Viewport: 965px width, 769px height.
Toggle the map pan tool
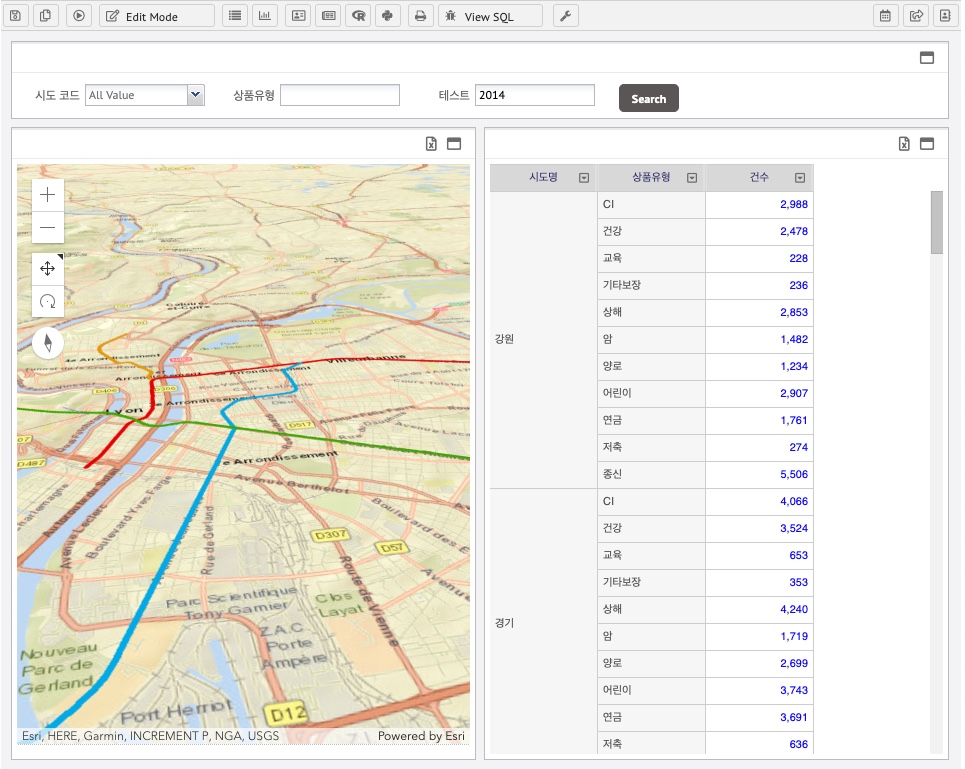point(47,269)
